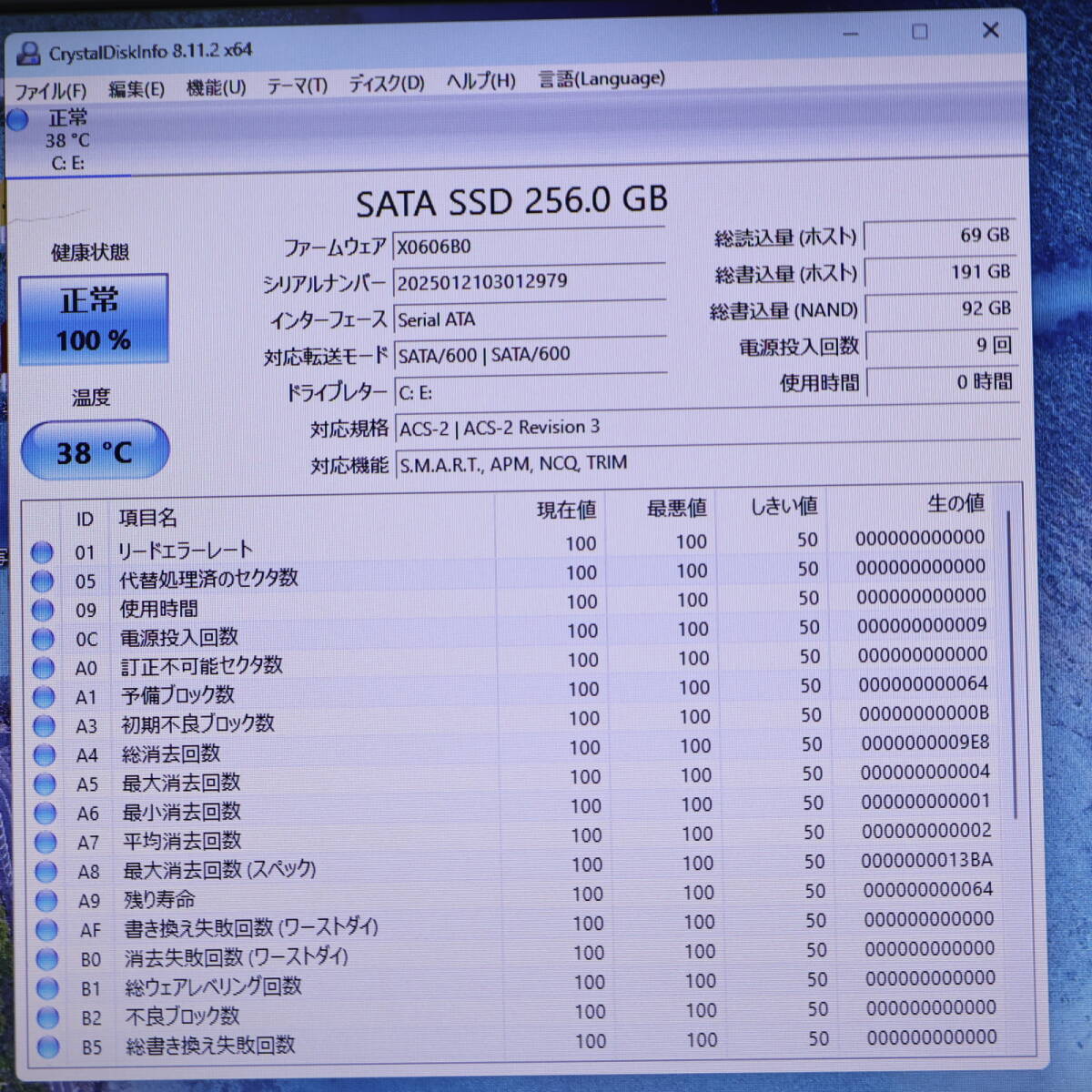Click the SMART table vertical scrollbar
This screenshot has width=1092, height=1092.
pyautogui.click(x=1010, y=664)
